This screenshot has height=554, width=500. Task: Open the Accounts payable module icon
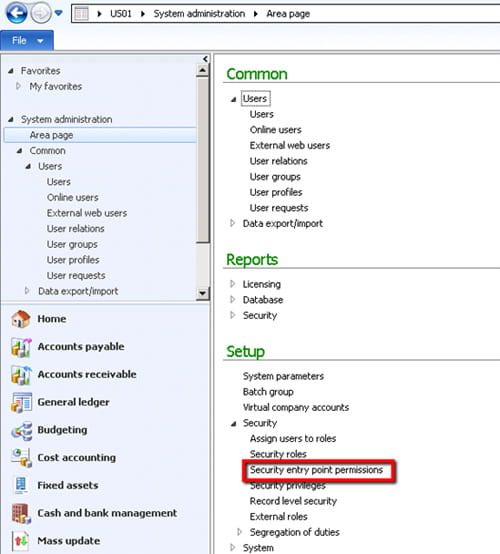[x=21, y=347]
